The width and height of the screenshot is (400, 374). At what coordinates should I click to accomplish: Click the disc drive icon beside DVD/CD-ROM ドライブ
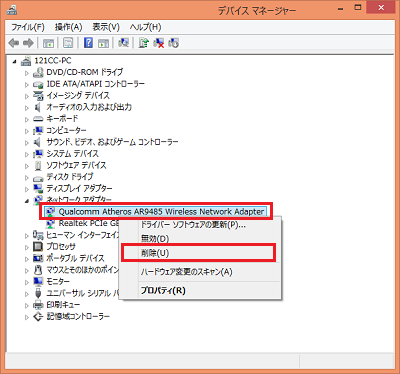click(x=38, y=72)
